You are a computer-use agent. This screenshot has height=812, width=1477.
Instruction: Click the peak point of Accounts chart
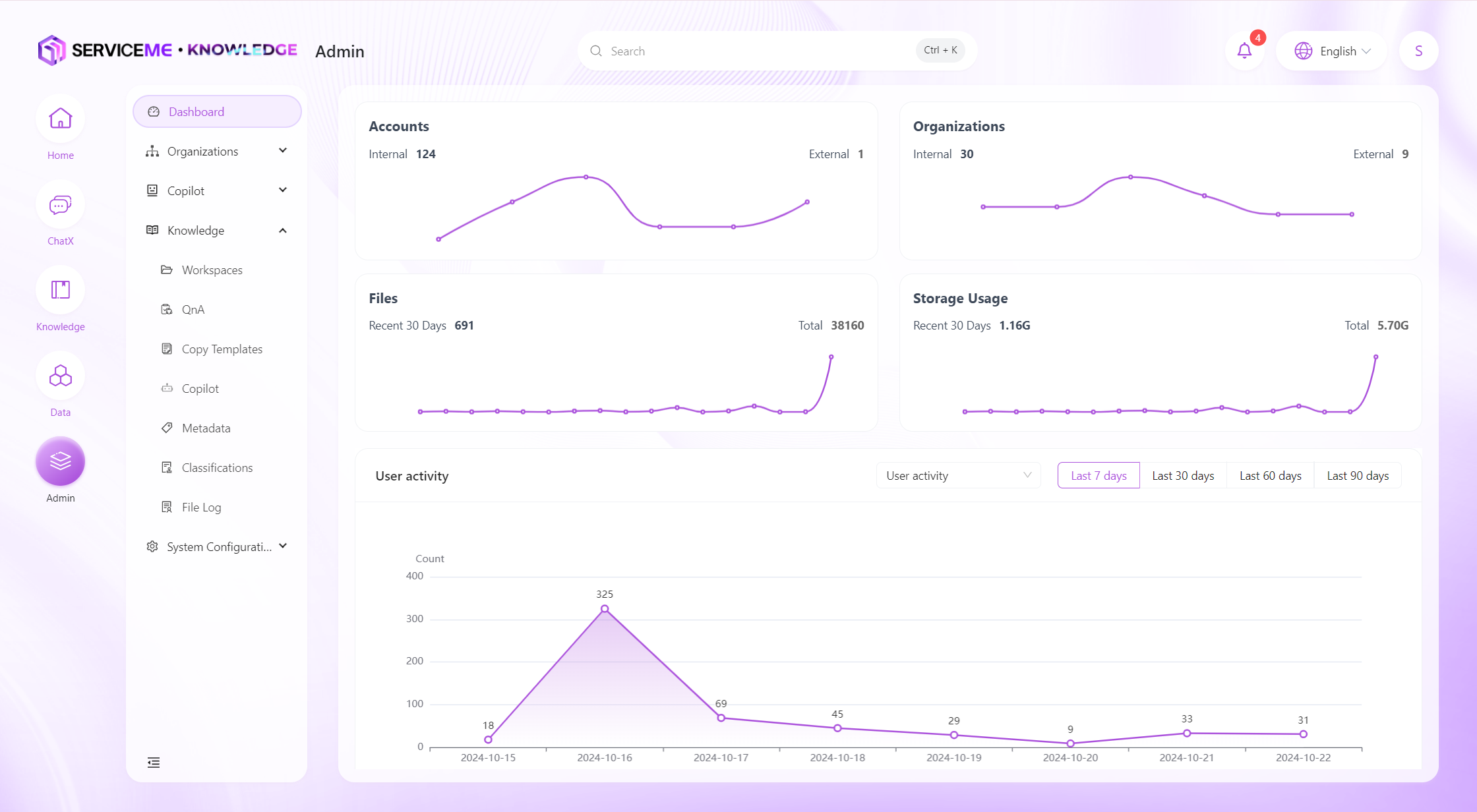point(586,177)
